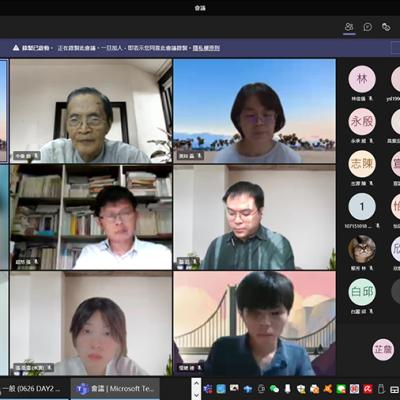
Task: Click the recording warning triangle icon
Action: click(x=16, y=48)
